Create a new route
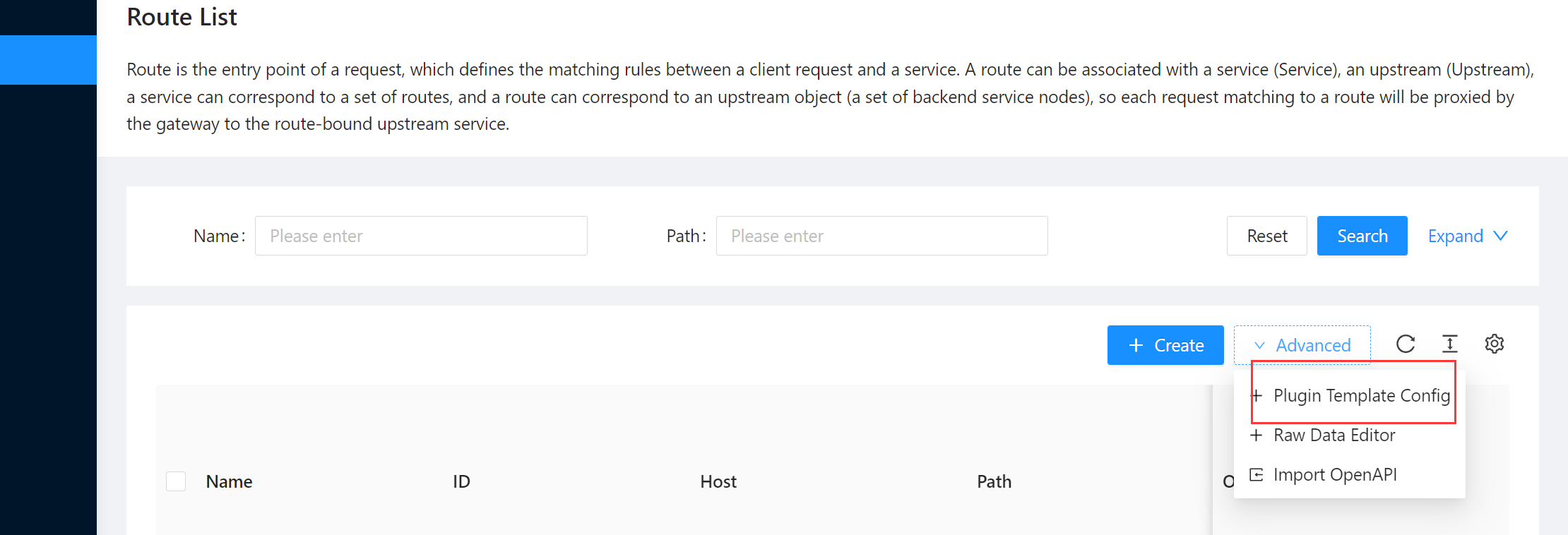This screenshot has height=535, width=1568. click(1165, 345)
